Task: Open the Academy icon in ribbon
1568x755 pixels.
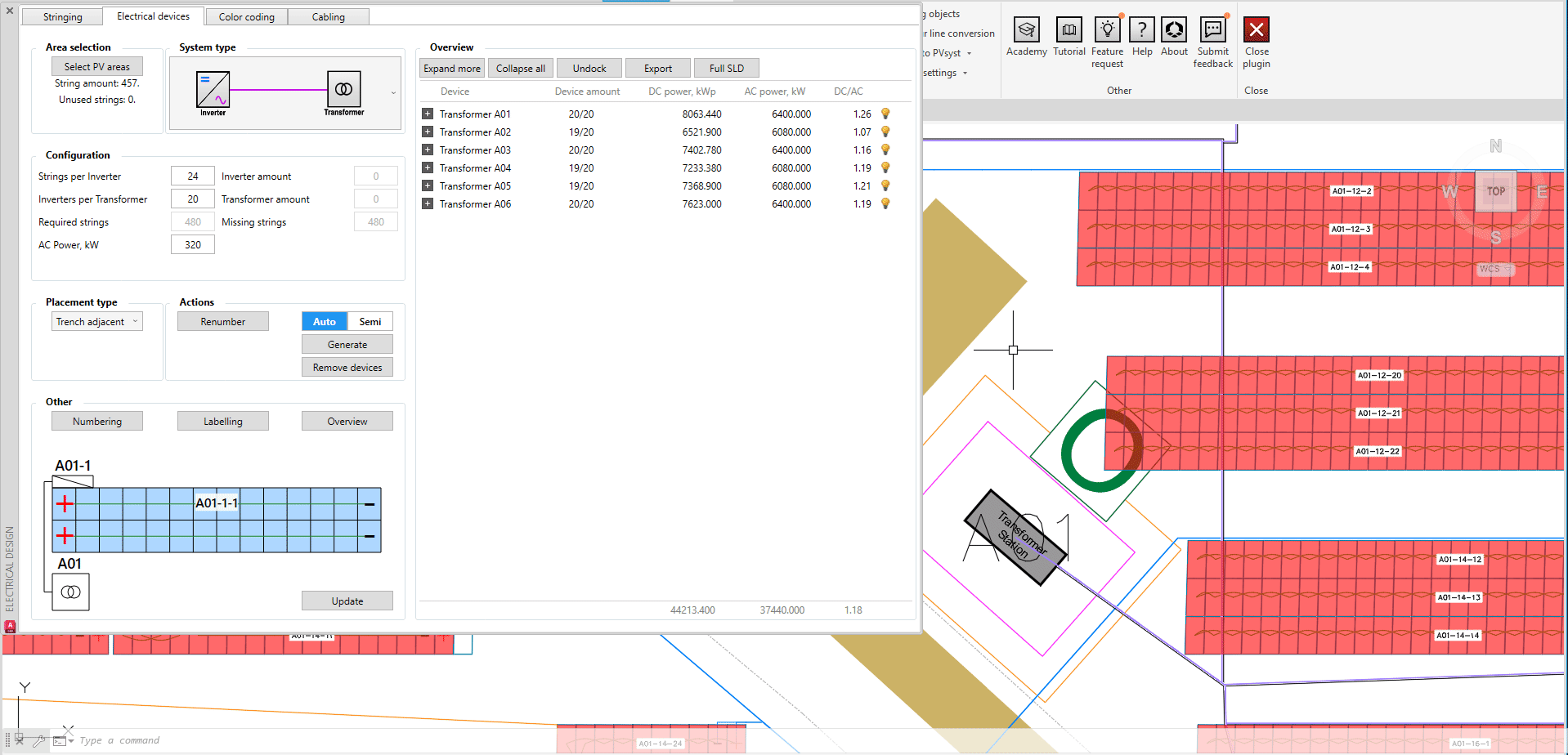Action: (x=1026, y=30)
